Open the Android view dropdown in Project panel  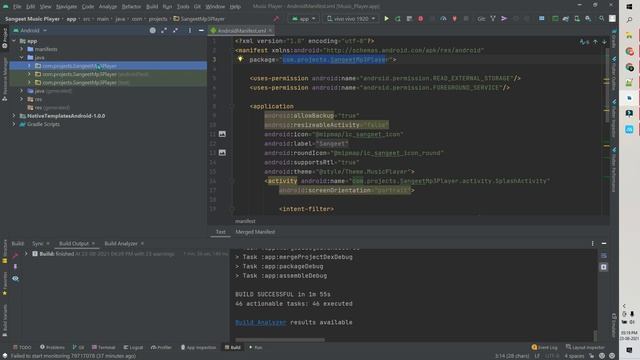coord(30,31)
